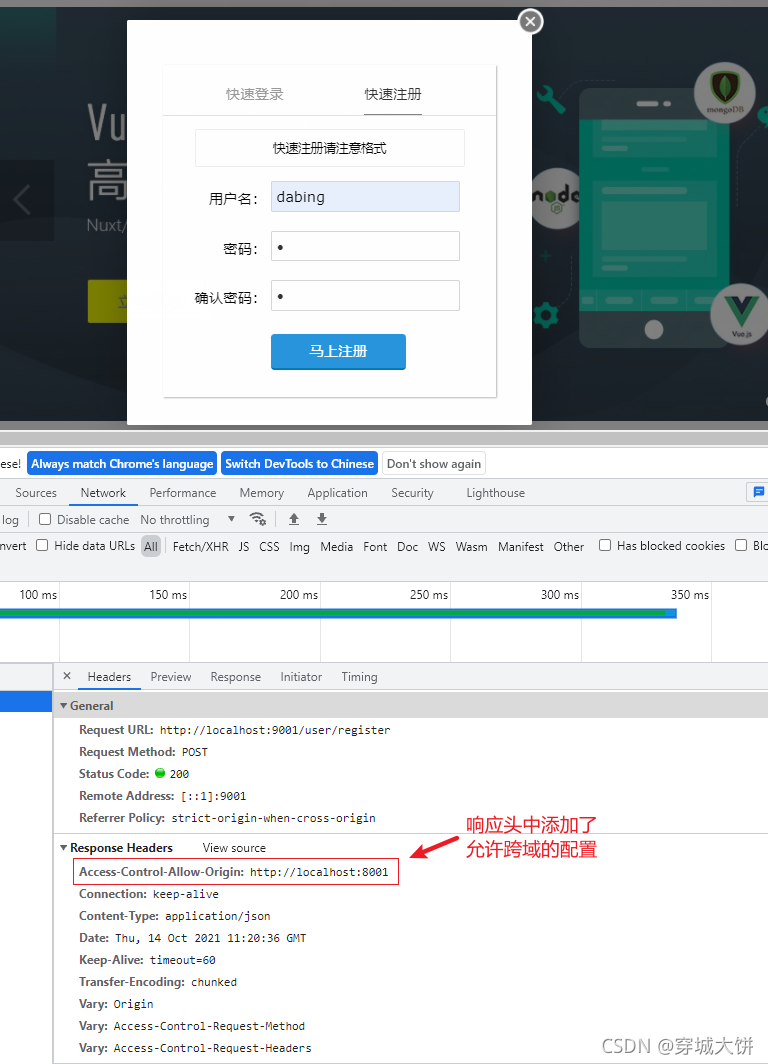This screenshot has height=1064, width=768.
Task: Filter requests by Fetch/XHR
Action: [200, 546]
